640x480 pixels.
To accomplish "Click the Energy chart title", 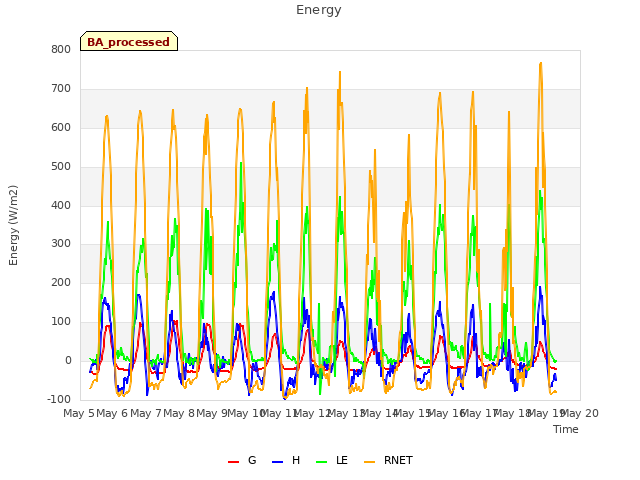I will tap(319, 10).
